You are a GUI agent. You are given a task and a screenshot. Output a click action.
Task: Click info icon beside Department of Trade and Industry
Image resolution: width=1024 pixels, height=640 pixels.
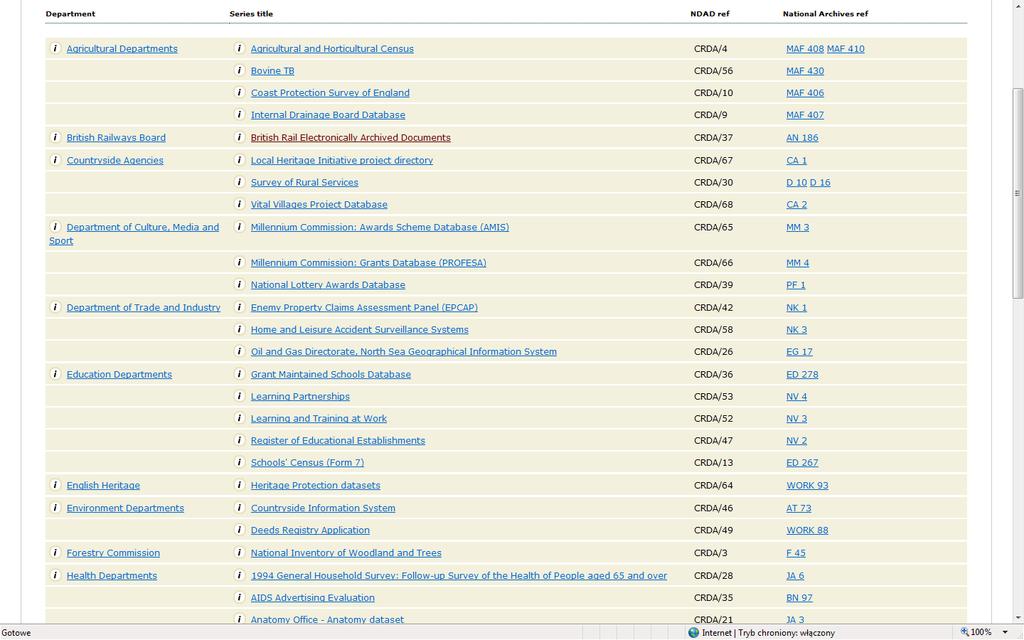pos(56,307)
